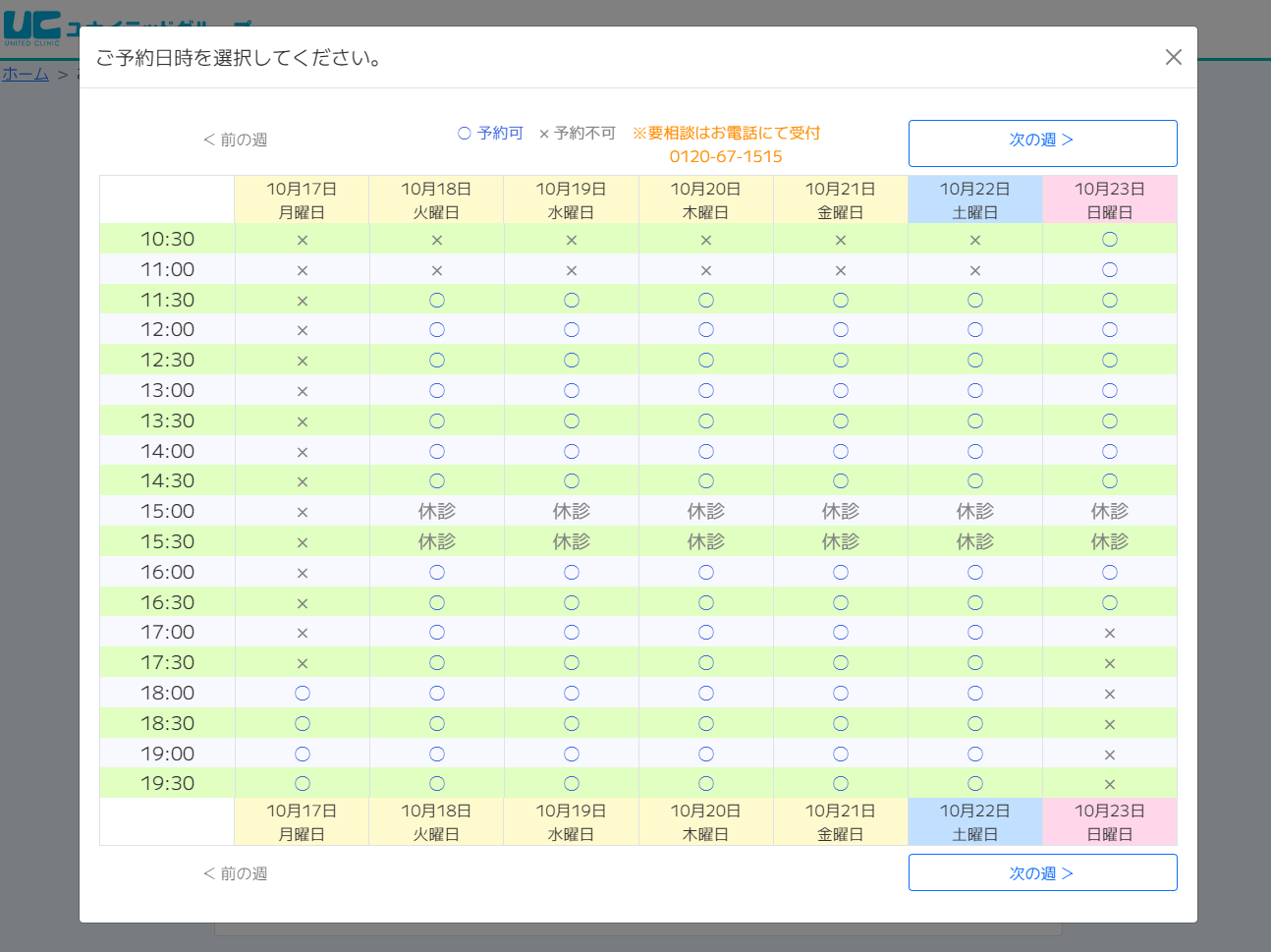Open the ホーム breadcrumb link
Screen dimensions: 1271x952
point(26,75)
